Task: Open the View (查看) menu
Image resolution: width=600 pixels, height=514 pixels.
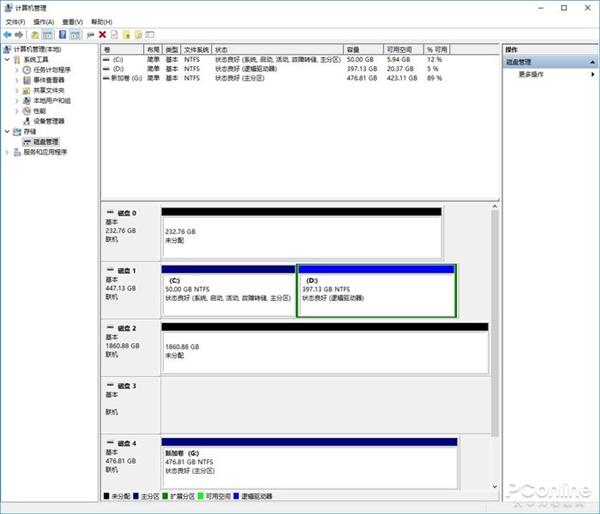Action: [x=72, y=21]
